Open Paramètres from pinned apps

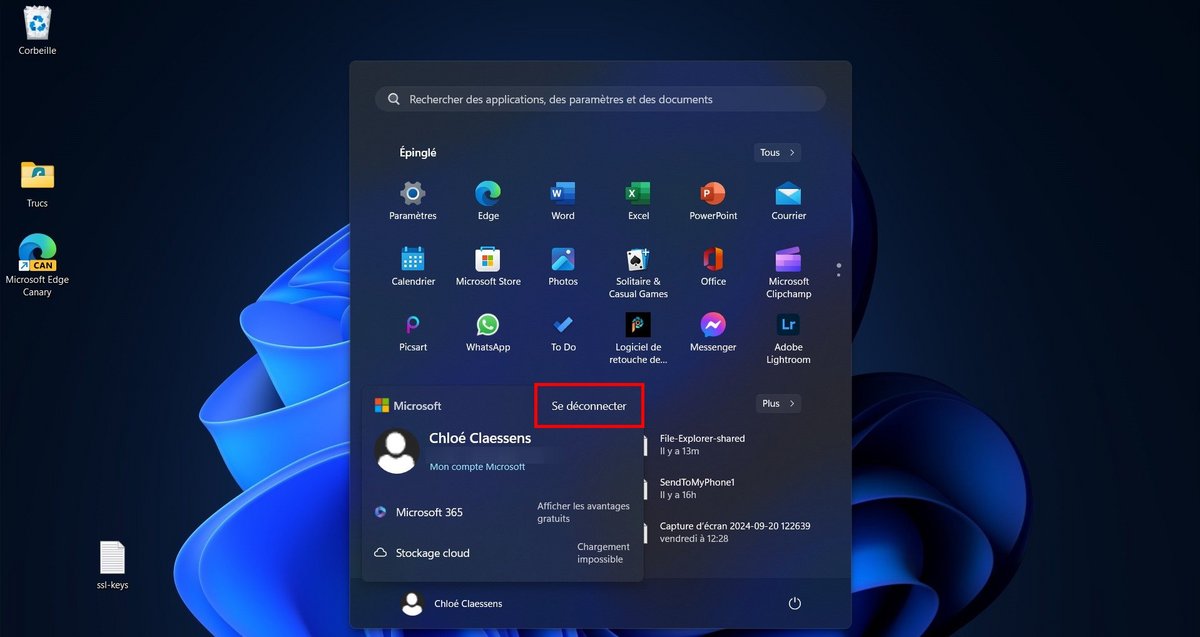click(x=413, y=201)
